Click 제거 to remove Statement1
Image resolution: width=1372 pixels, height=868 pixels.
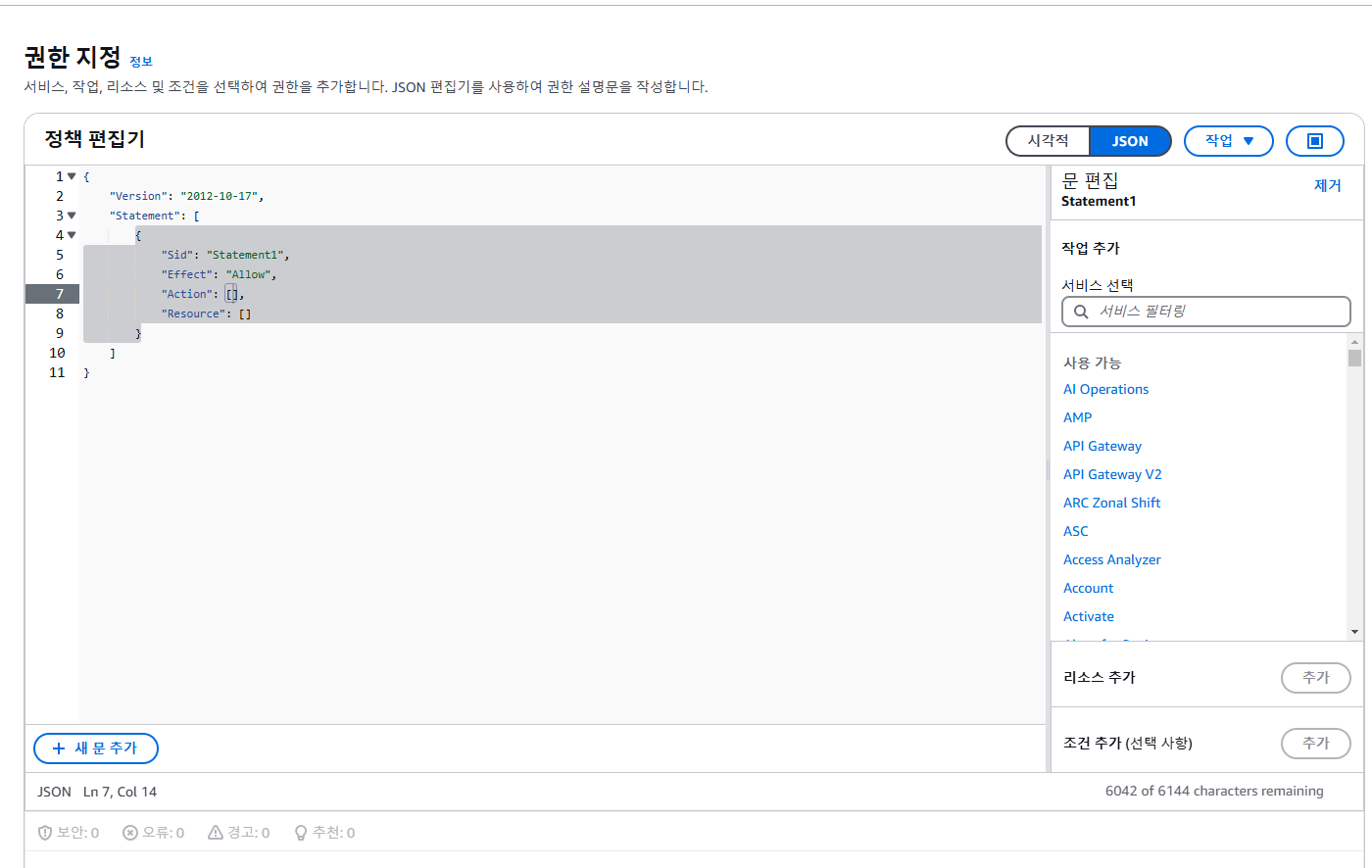1327,185
